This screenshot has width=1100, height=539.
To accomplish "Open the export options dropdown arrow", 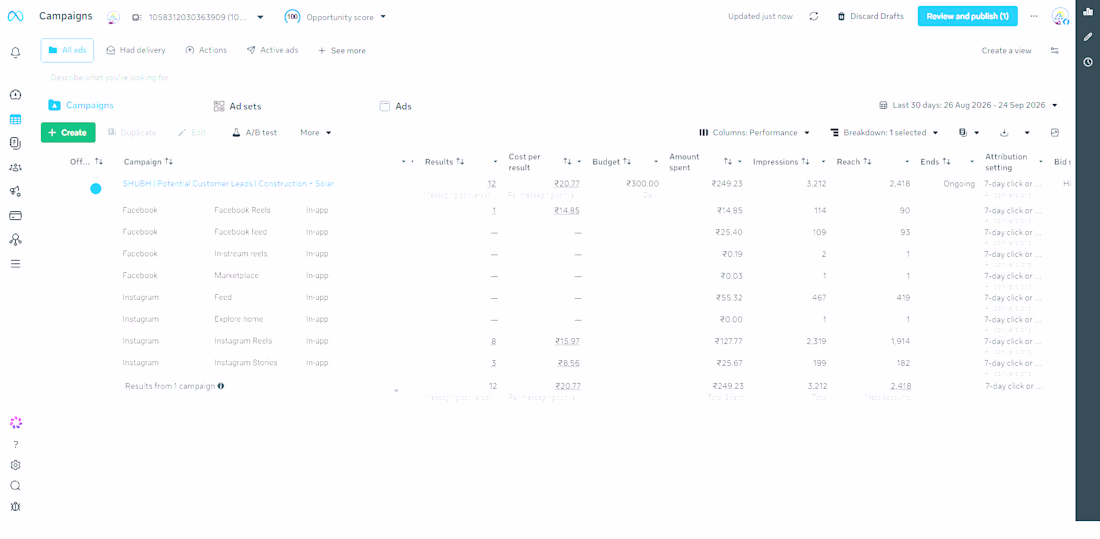I will (1027, 133).
